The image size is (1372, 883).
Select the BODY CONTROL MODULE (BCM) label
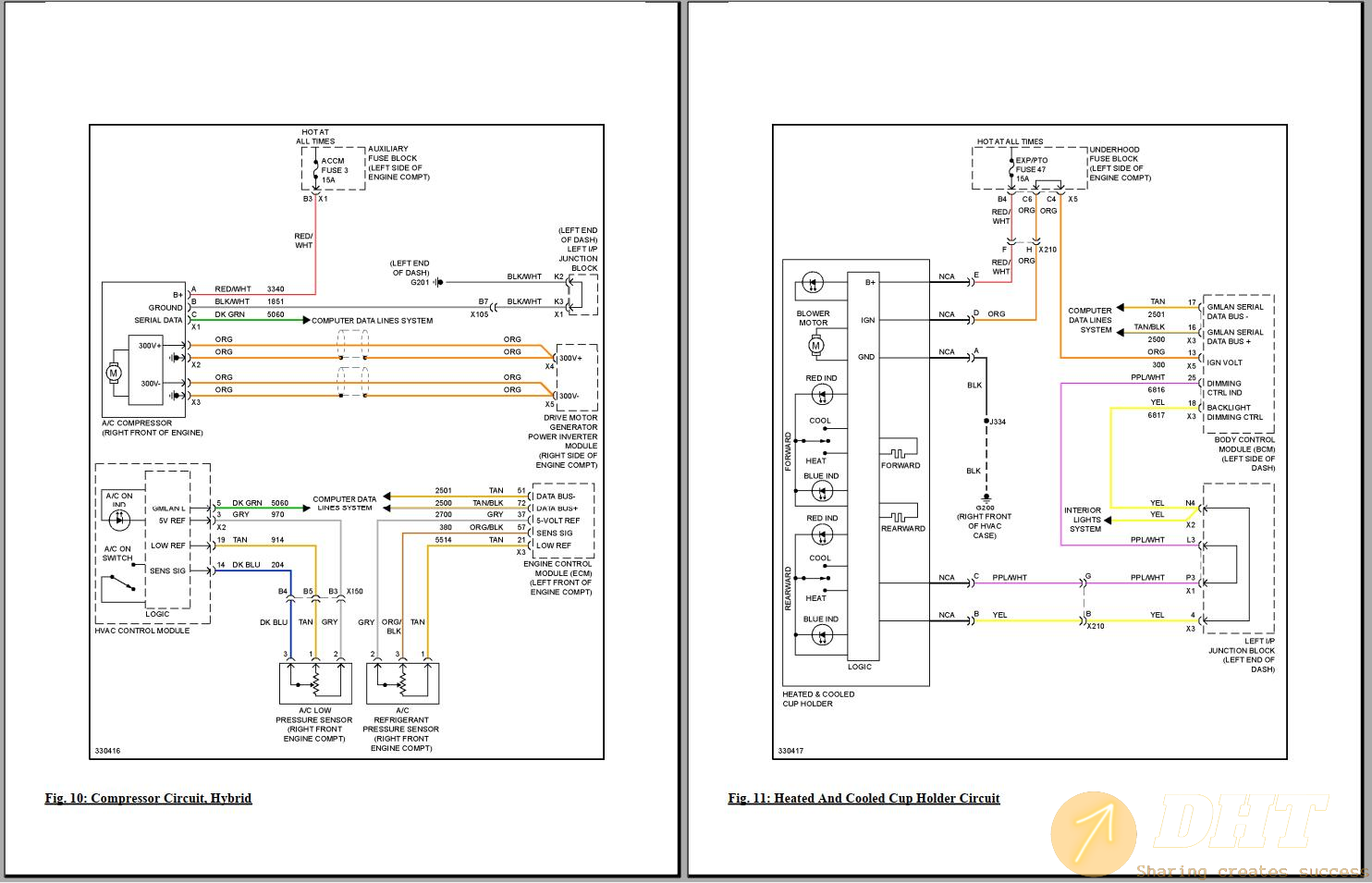(x=1244, y=454)
